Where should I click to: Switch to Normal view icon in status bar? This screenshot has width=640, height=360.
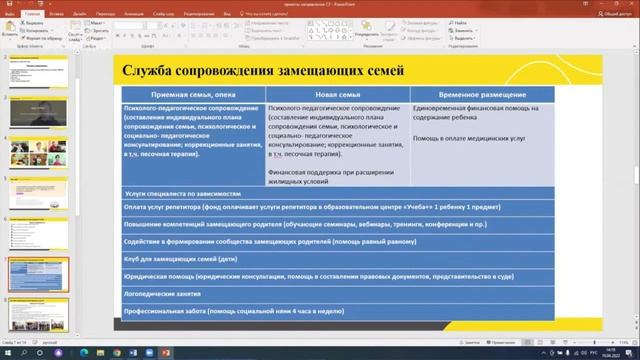coord(528,342)
